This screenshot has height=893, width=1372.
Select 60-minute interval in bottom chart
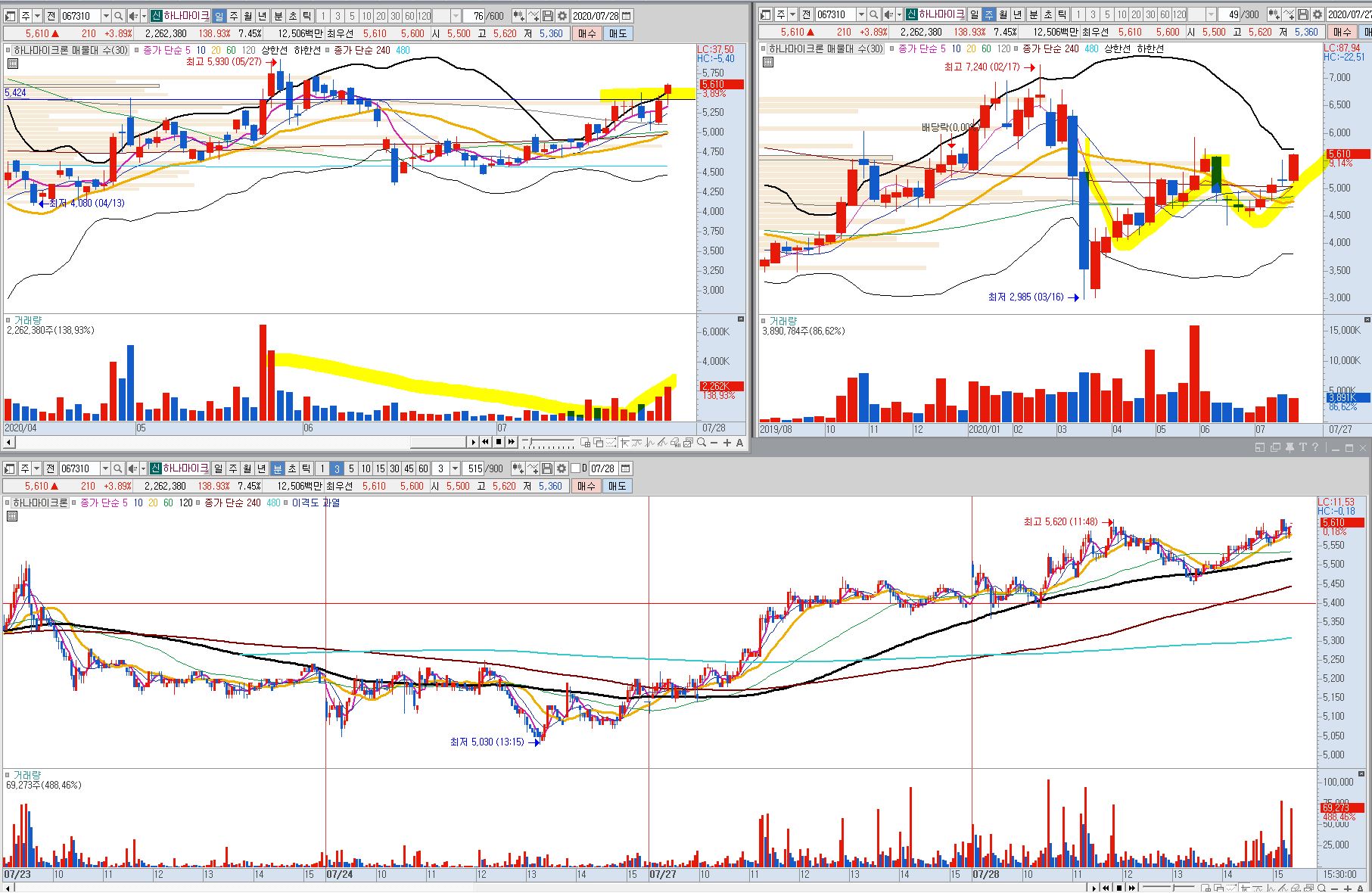coord(423,468)
